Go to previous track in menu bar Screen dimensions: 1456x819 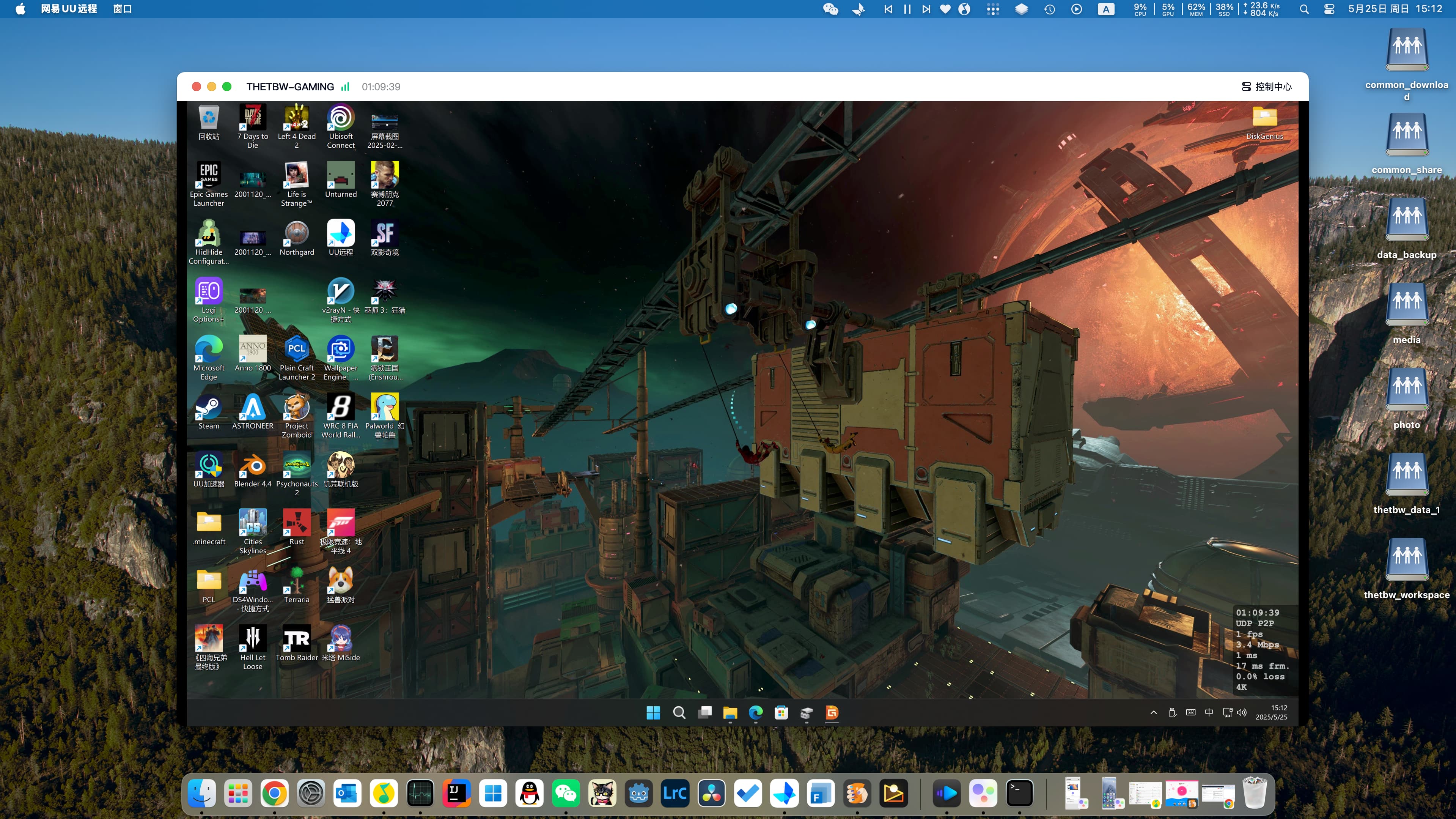[888, 9]
